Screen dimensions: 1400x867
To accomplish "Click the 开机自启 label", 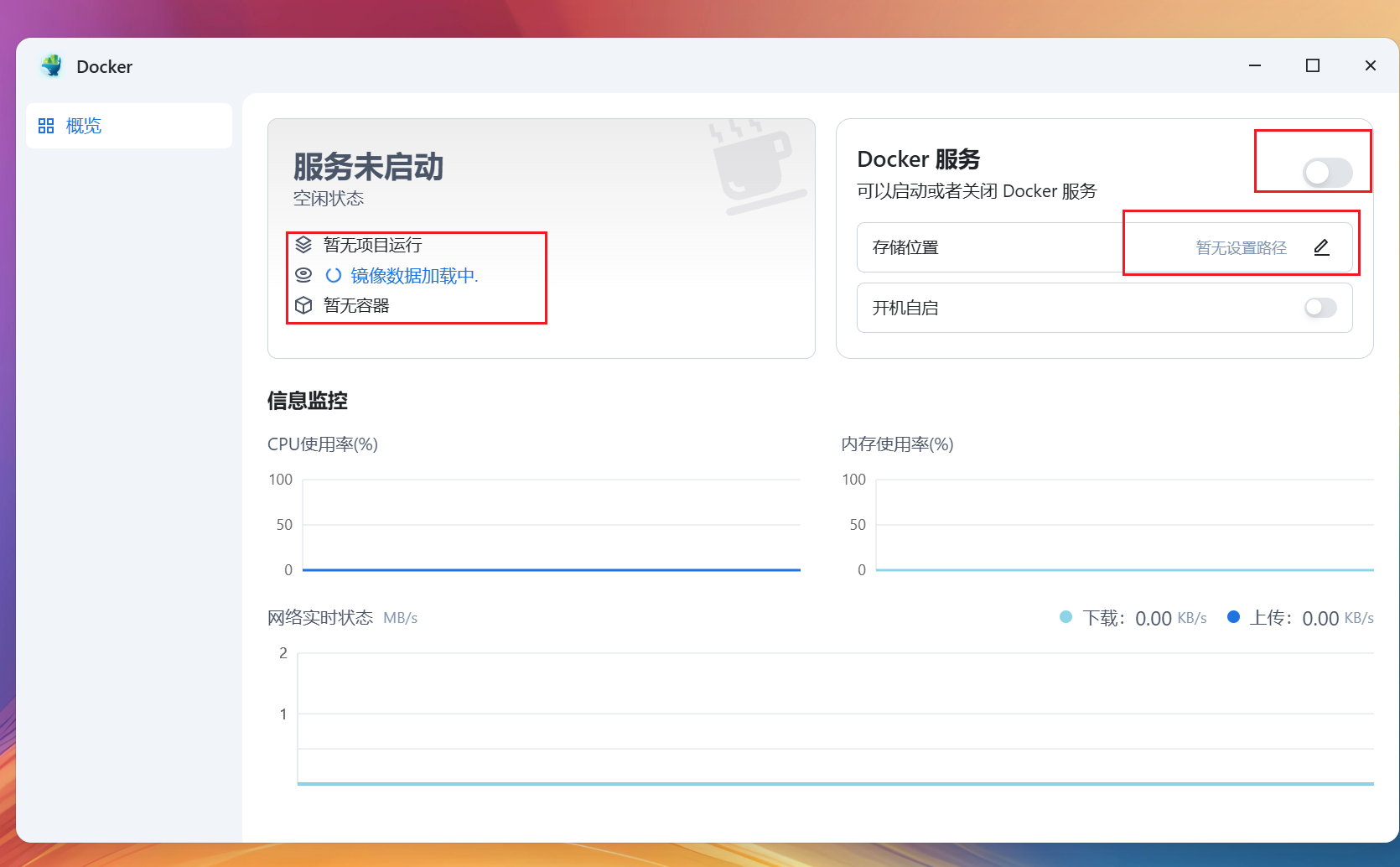I will pos(905,308).
